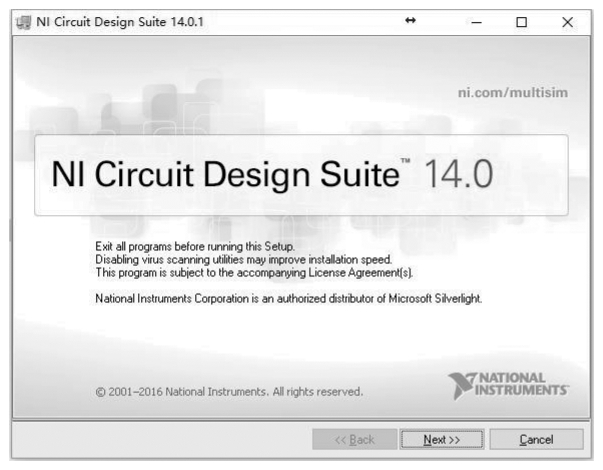Viewport: 603px width, 470px height.
Task: Click the installer icon in title bar
Action: [x=24, y=22]
